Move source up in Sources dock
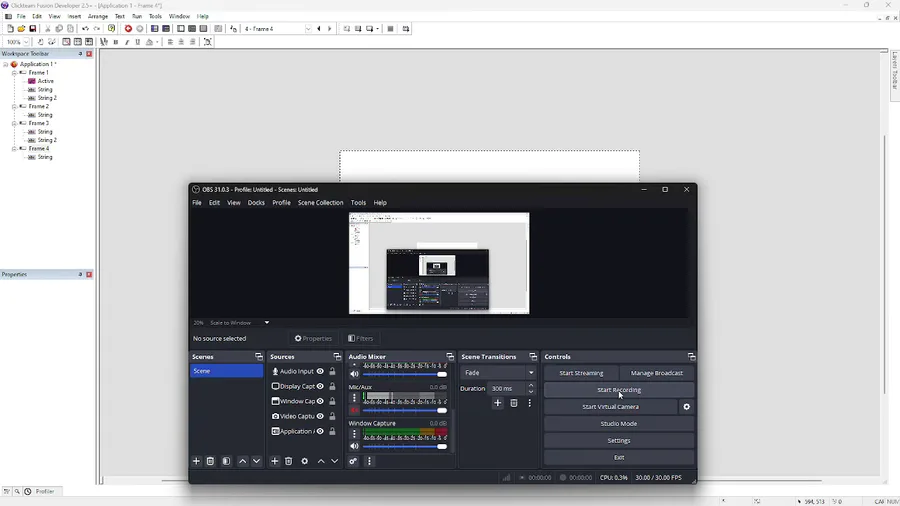The height and width of the screenshot is (506, 900). pos(321,461)
